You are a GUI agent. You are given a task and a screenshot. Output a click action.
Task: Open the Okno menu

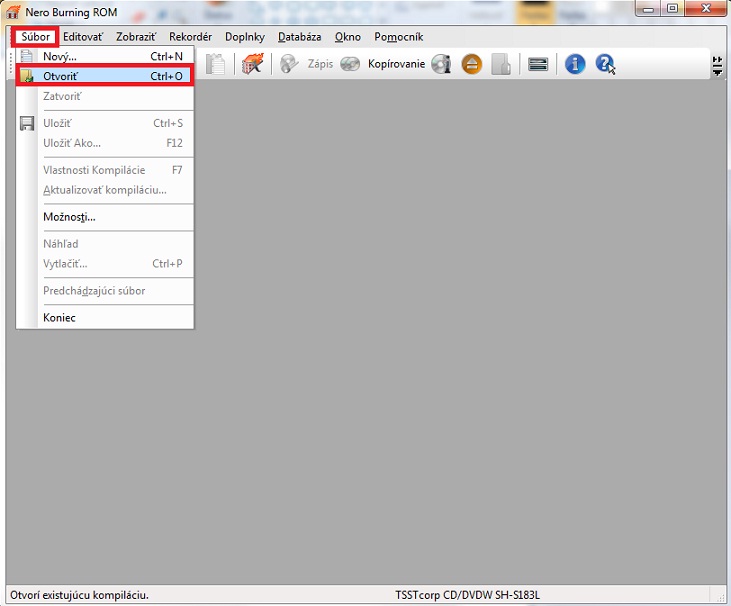347,37
